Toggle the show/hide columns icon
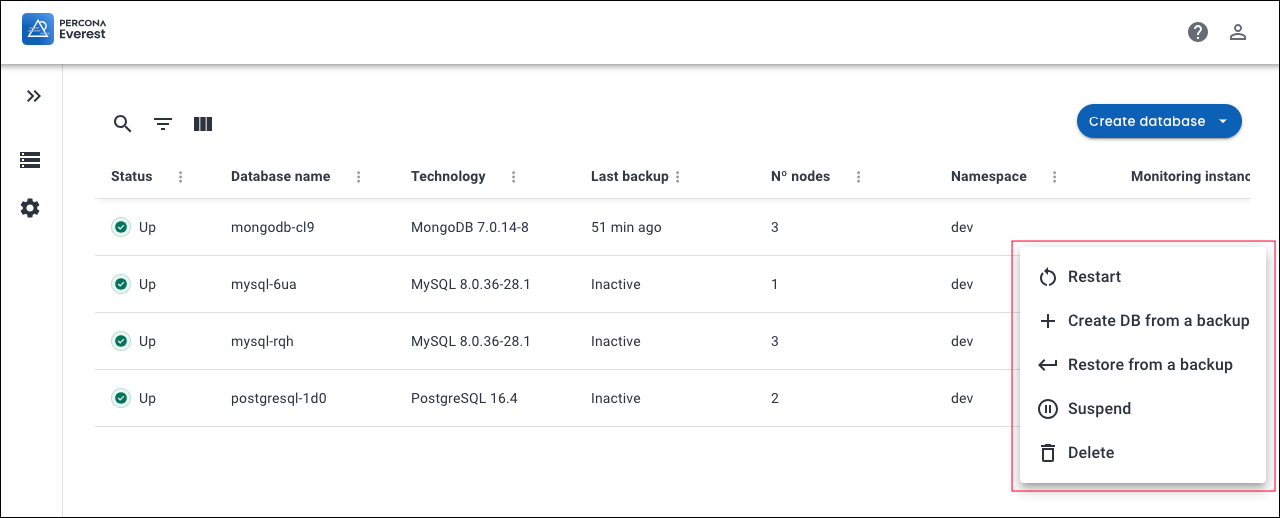 (203, 124)
